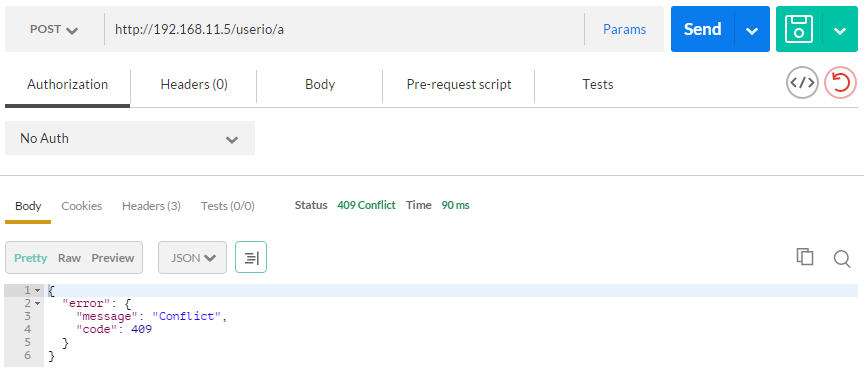Toggle the line wrap icon button

[251, 257]
